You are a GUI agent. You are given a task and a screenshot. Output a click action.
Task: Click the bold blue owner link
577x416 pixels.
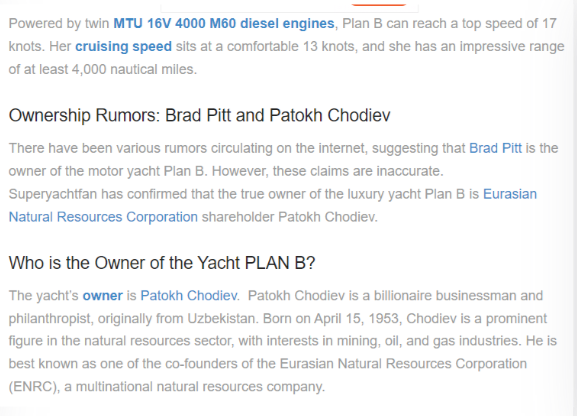pyautogui.click(x=102, y=296)
